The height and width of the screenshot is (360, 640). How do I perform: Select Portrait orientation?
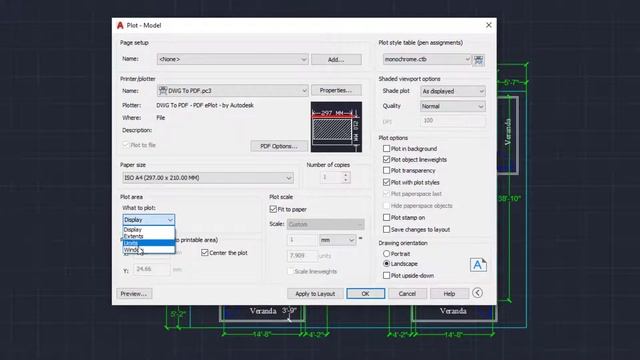point(386,253)
